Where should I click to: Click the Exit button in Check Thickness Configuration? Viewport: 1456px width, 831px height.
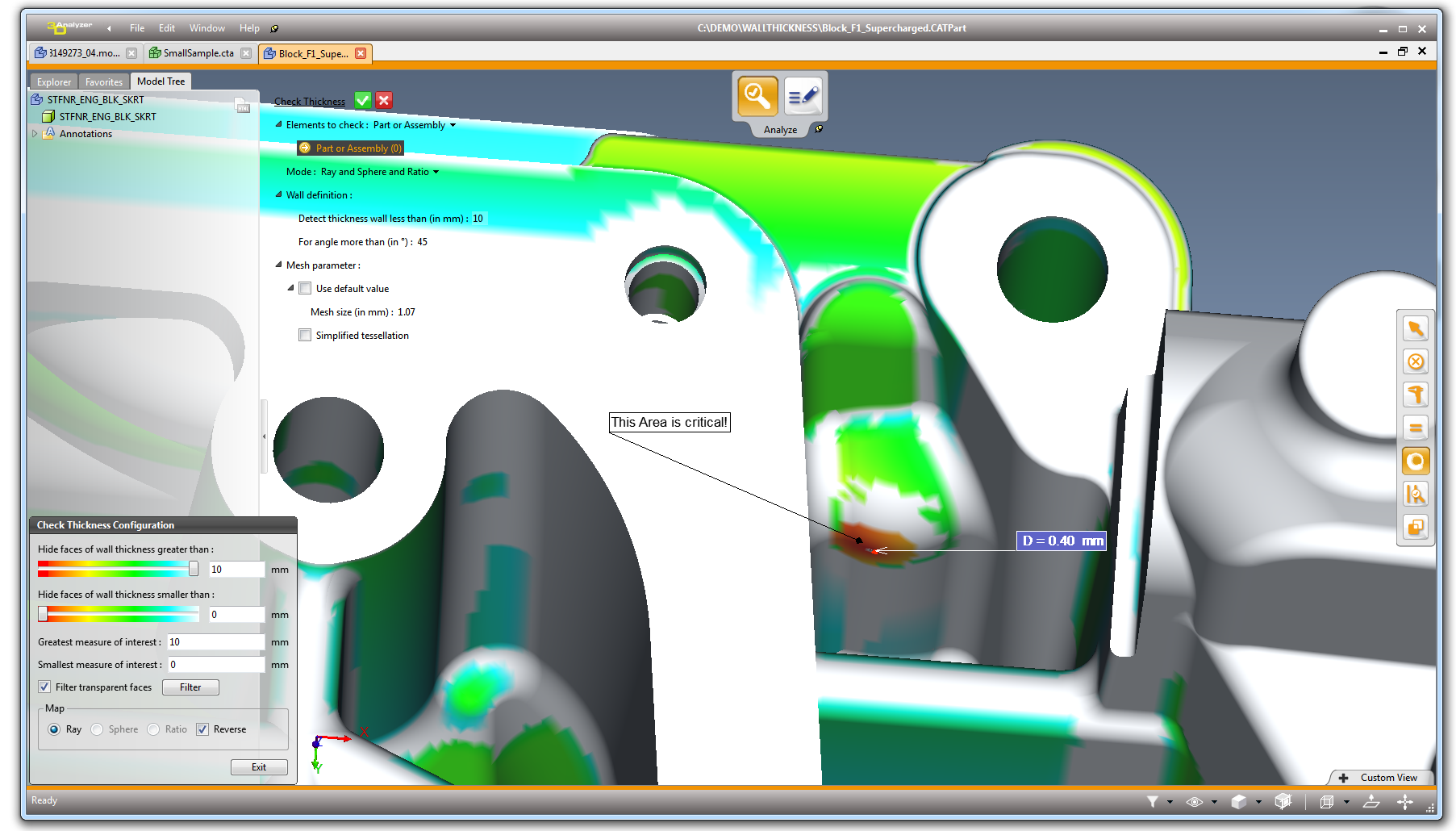coord(258,766)
